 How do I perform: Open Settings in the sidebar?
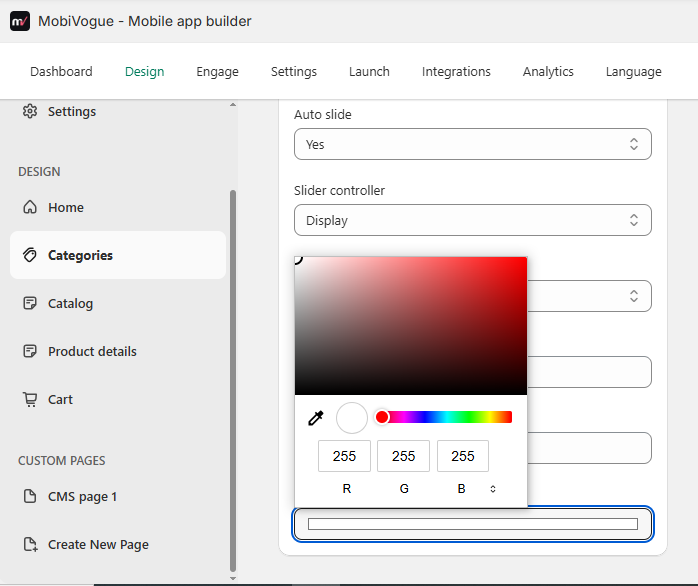coord(72,111)
